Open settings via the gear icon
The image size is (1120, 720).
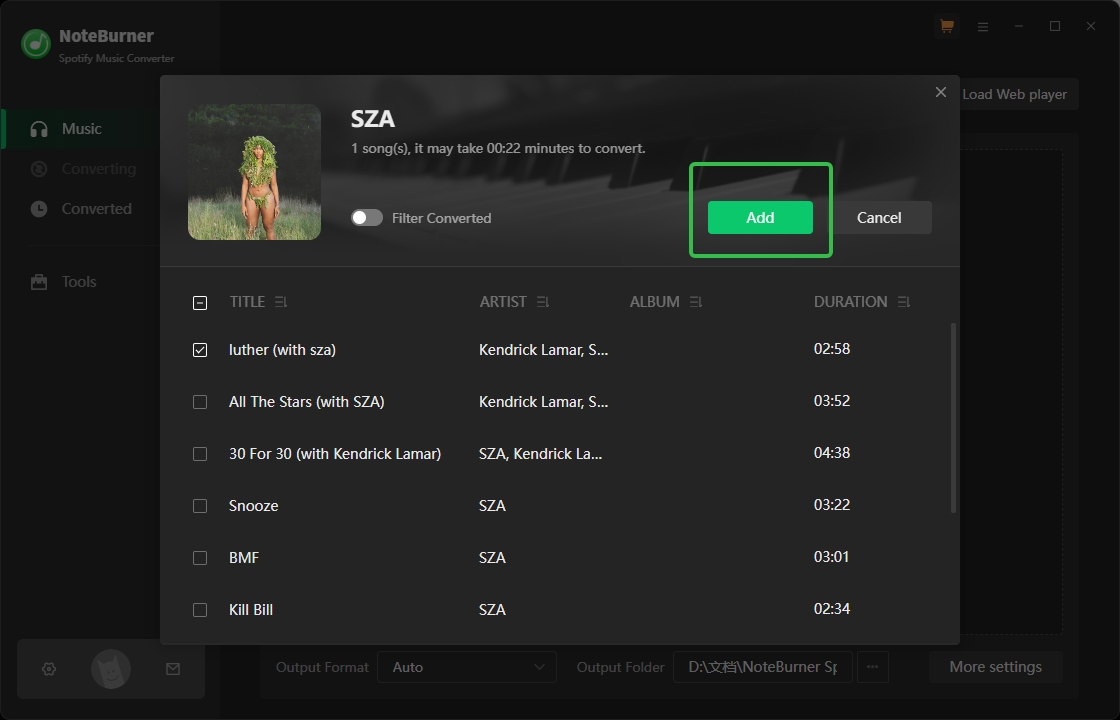(x=48, y=668)
